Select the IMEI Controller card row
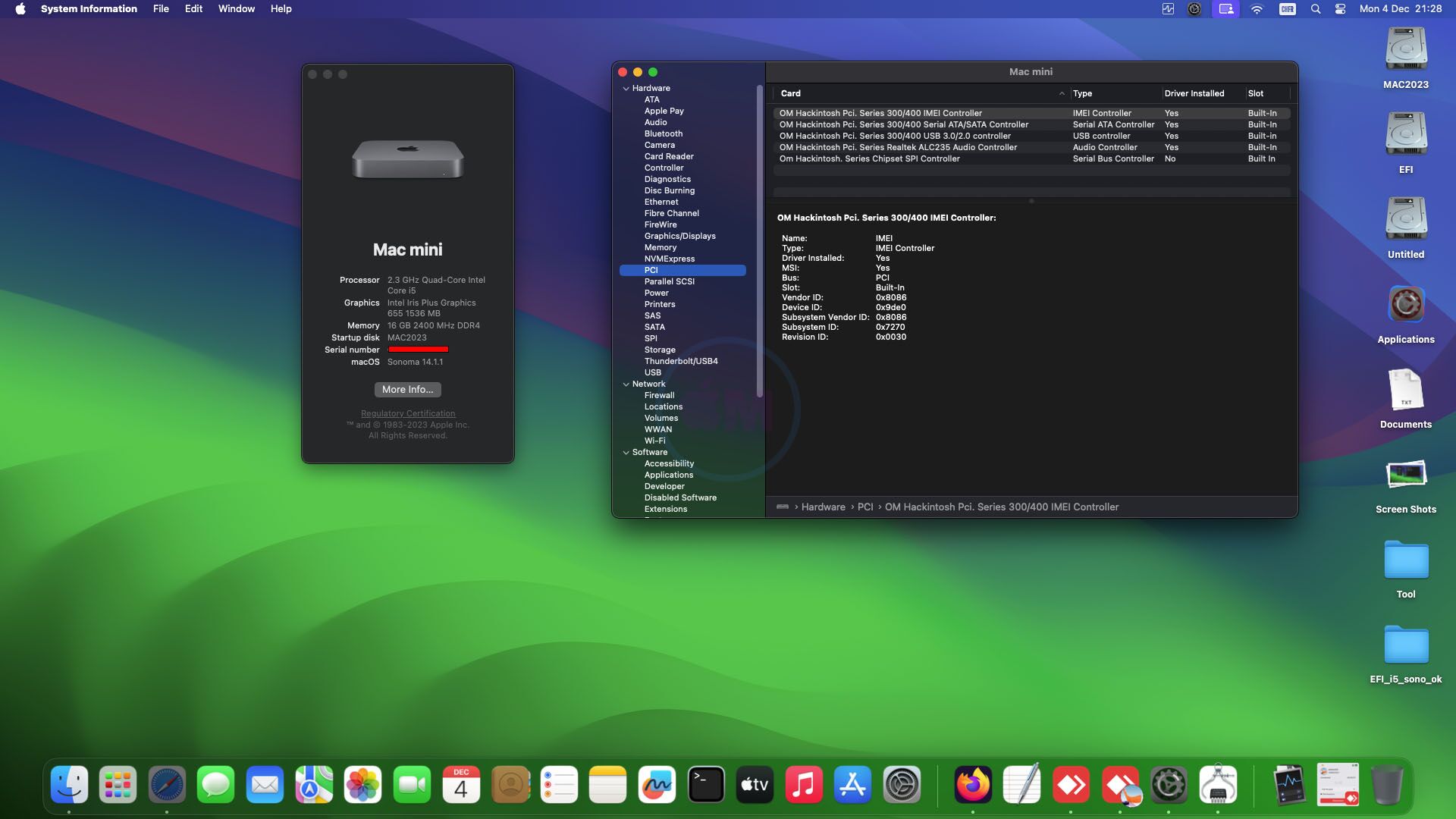This screenshot has width=1456, height=819. [1031, 114]
